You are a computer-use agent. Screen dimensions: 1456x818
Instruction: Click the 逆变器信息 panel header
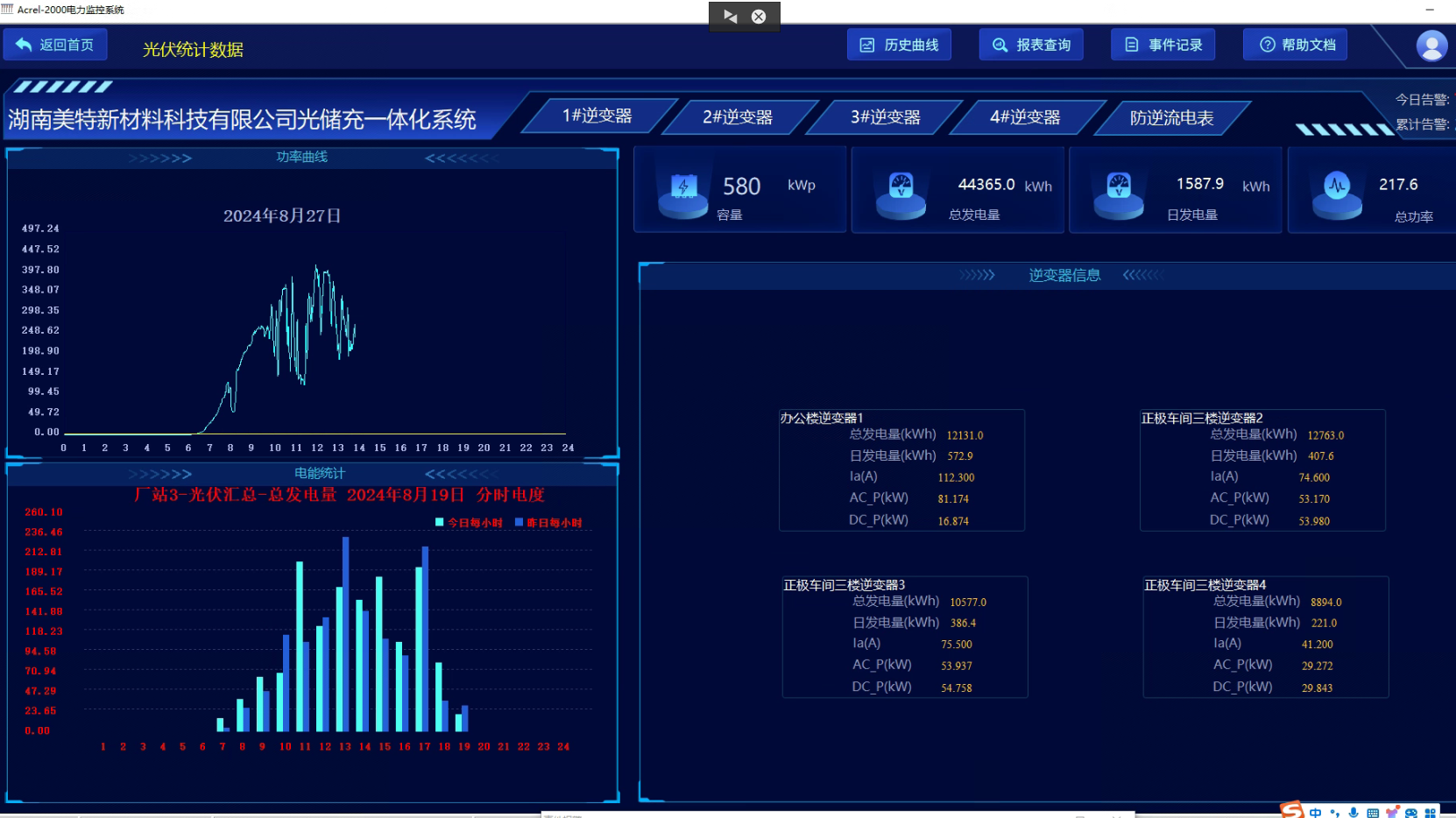pos(1064,275)
